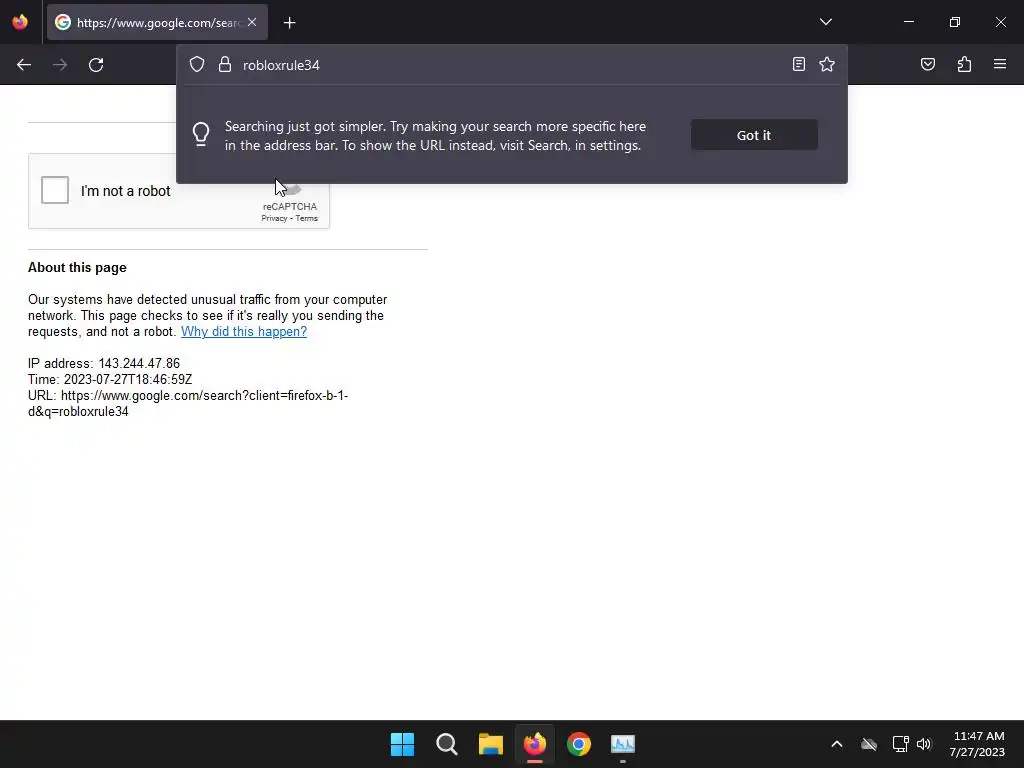Close the Google search tab

(252, 22)
